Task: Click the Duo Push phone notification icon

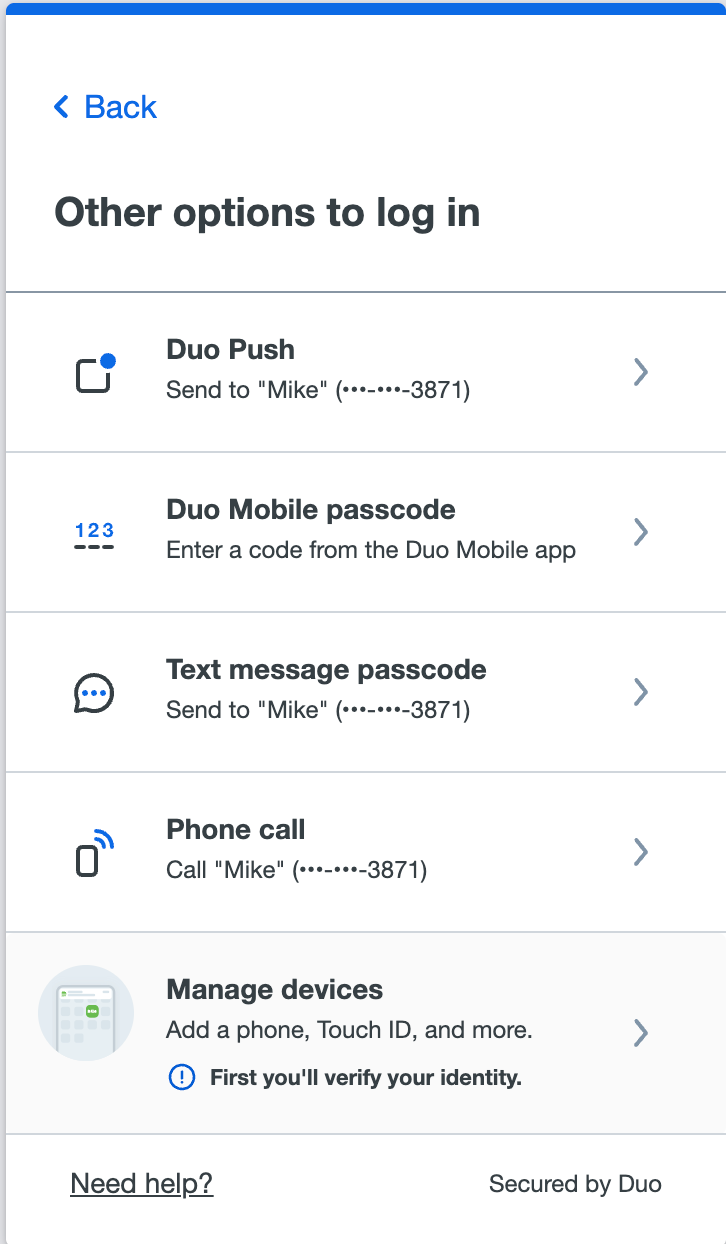Action: tap(96, 372)
